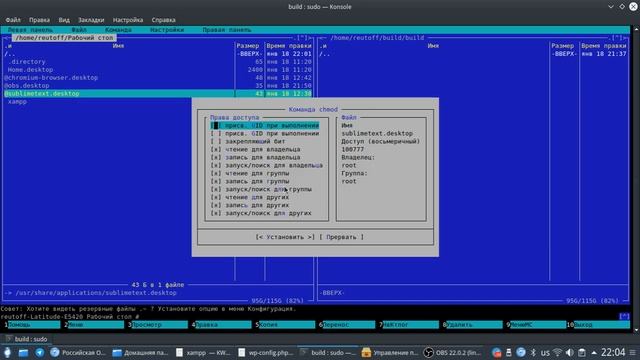Switch to the OBS 22.0.2 taskbar entry
The image size is (640, 360).
click(452, 352)
